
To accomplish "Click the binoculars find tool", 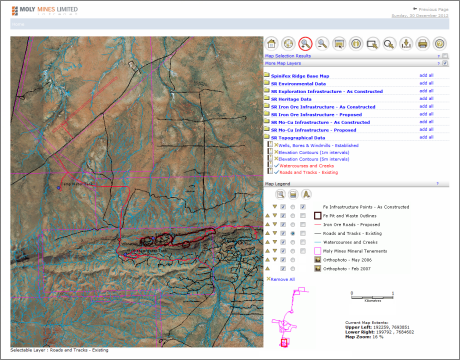I will tap(356, 44).
